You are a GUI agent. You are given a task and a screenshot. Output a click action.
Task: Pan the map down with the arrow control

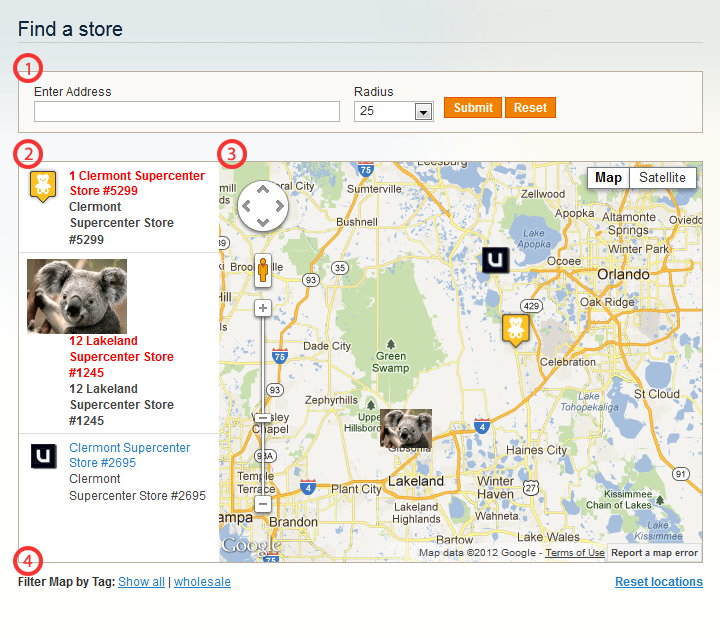[263, 223]
